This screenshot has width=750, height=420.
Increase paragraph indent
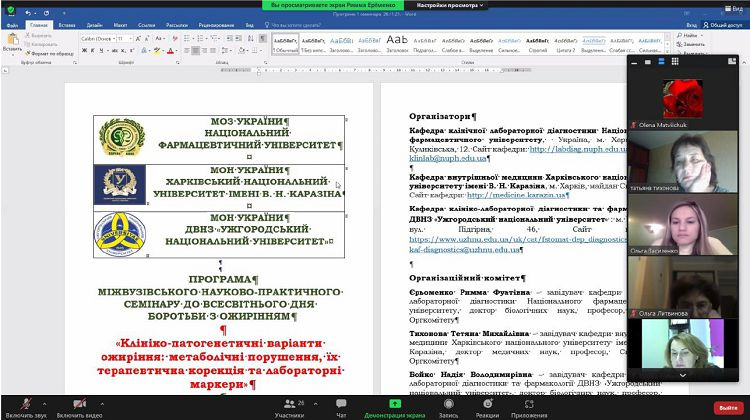[x=238, y=38]
